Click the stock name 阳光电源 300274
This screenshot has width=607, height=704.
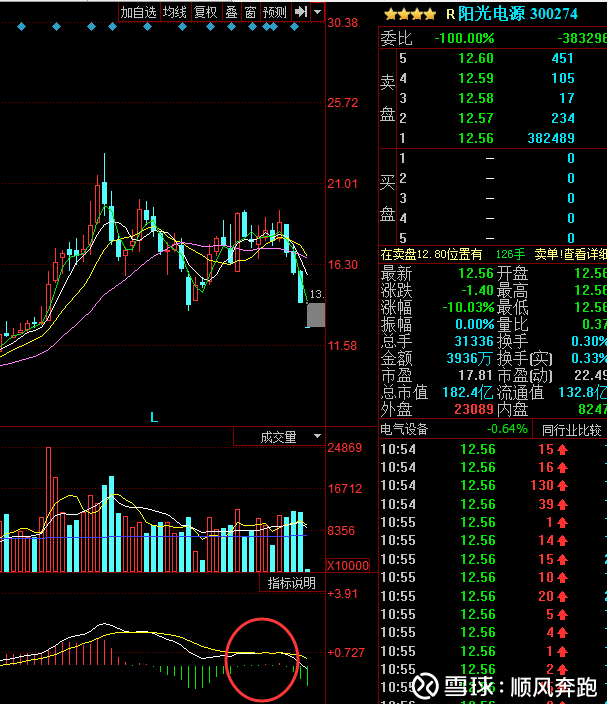click(x=518, y=14)
